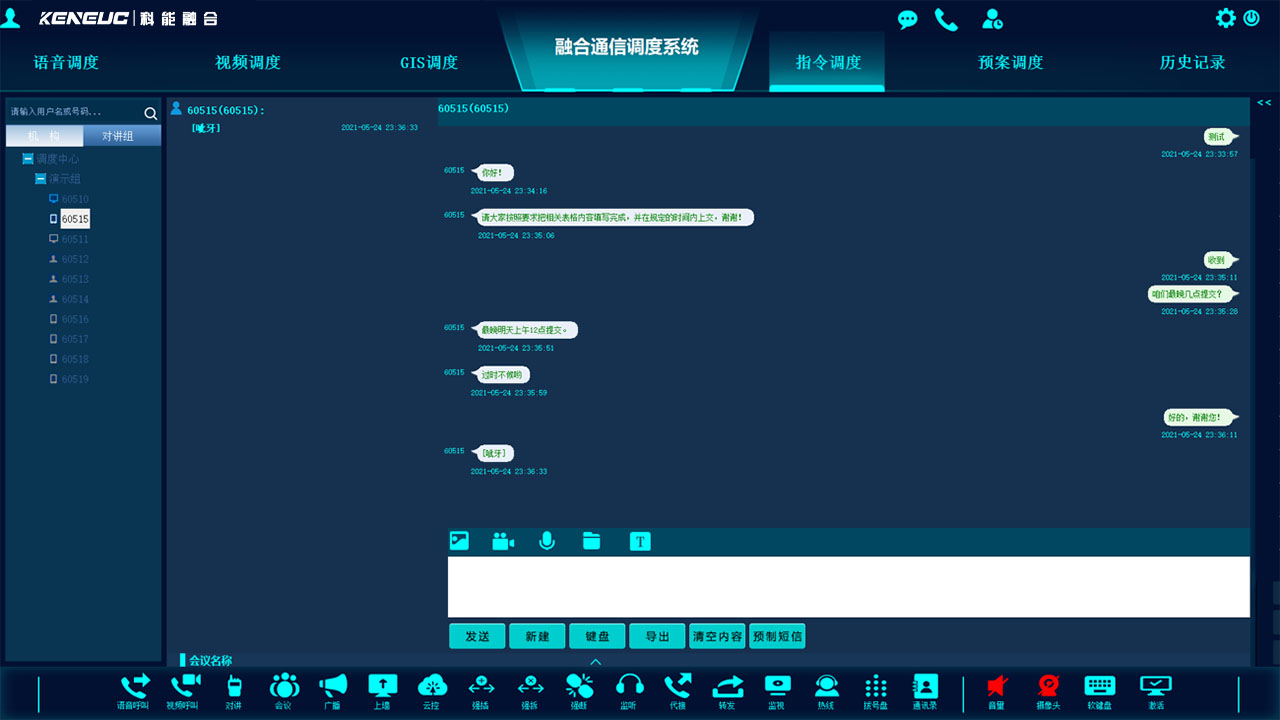1280x720 pixels.
Task: Select user 60516 in tree
Action: (75, 319)
